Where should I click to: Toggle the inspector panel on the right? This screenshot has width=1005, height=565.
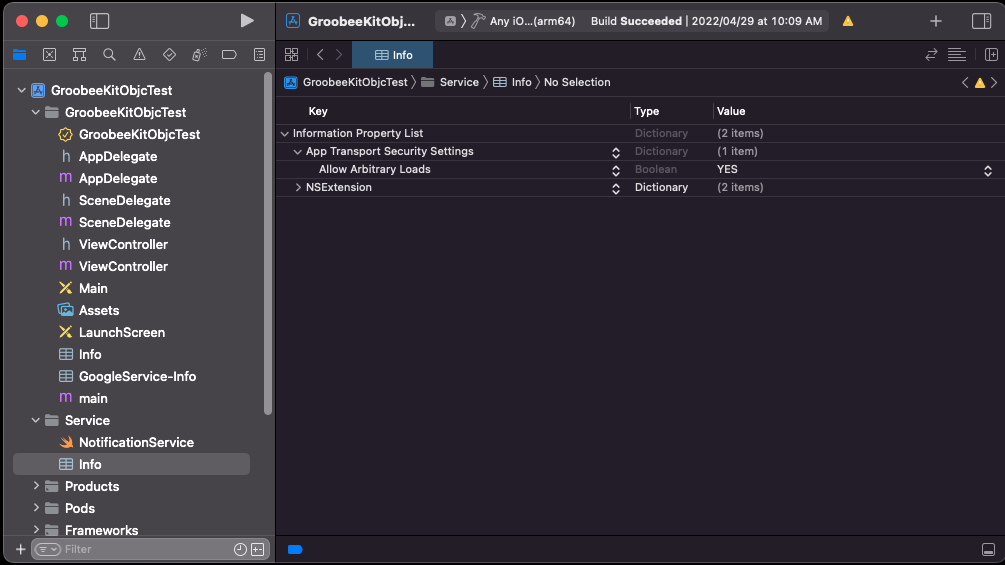tap(981, 20)
